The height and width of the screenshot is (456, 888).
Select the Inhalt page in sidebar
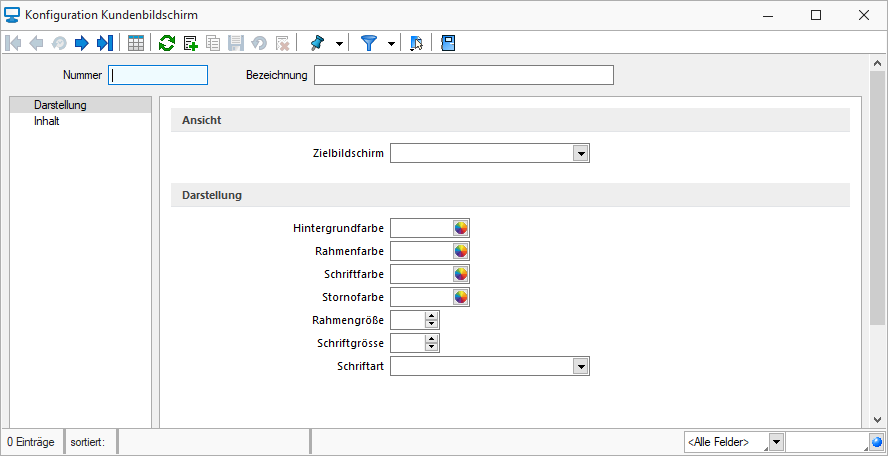coord(46,121)
